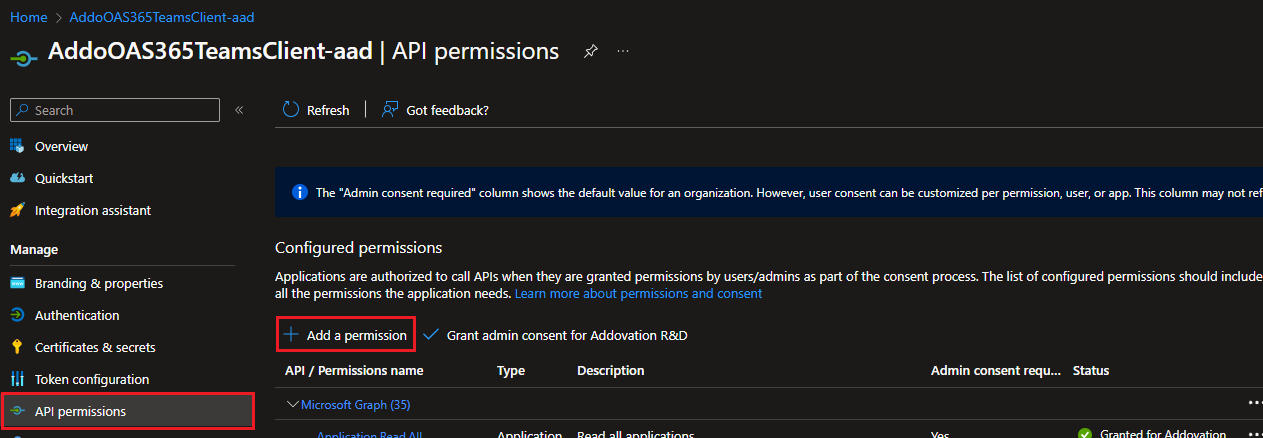Open the Authentication settings
Image resolution: width=1263 pixels, height=438 pixels.
[77, 315]
